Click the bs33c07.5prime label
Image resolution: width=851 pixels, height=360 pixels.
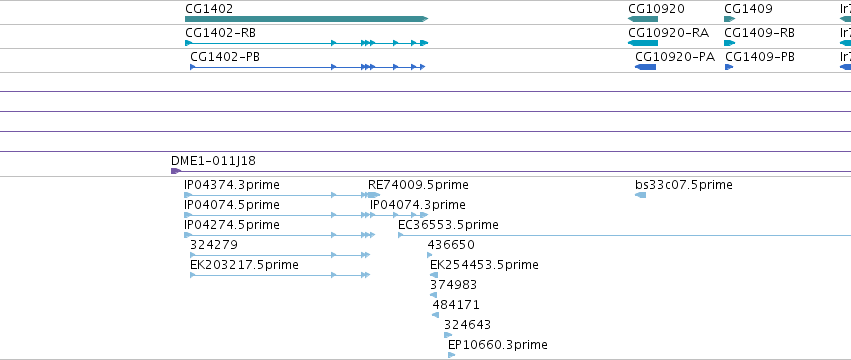684,185
